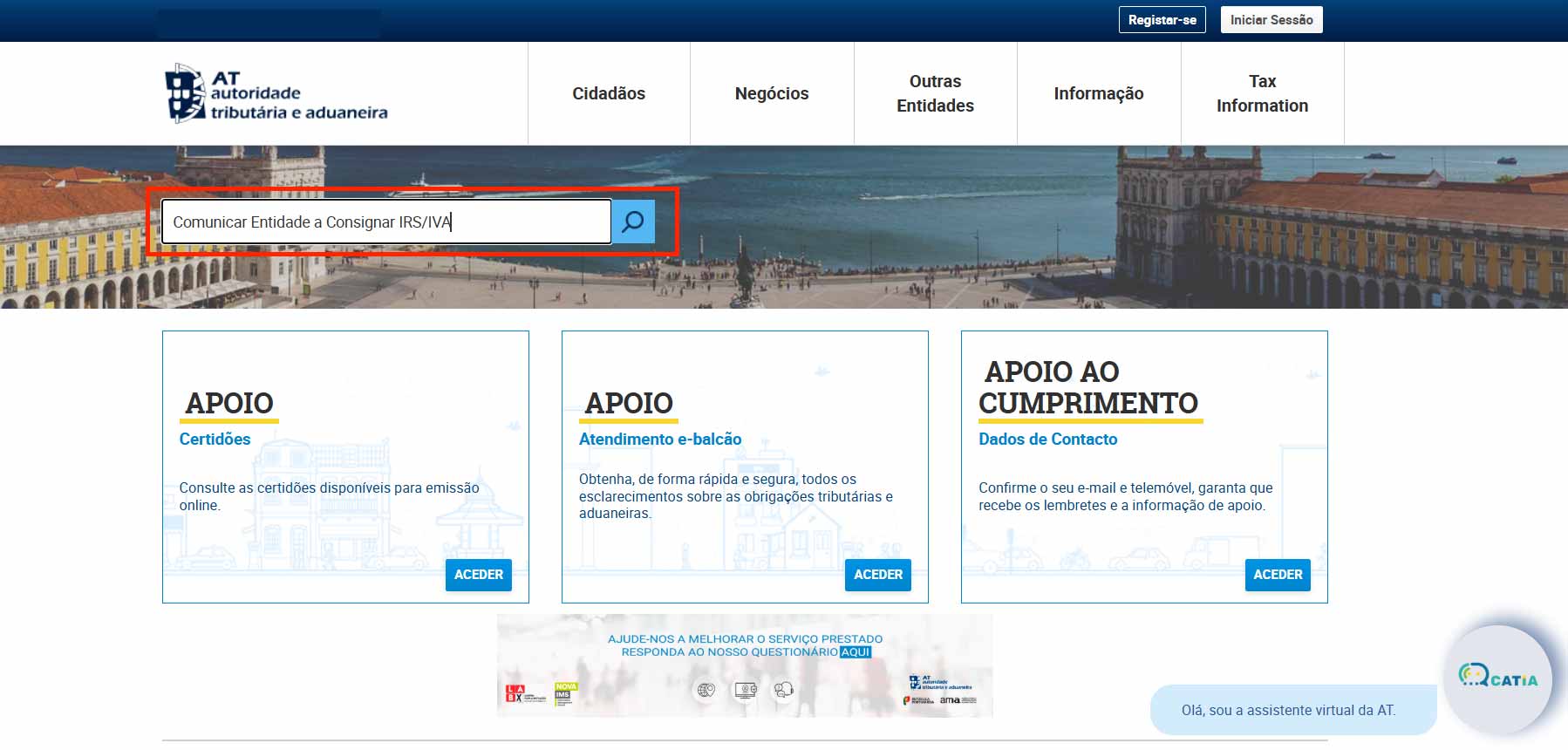
Task: Click the headset support icon in banner
Action: click(x=784, y=691)
